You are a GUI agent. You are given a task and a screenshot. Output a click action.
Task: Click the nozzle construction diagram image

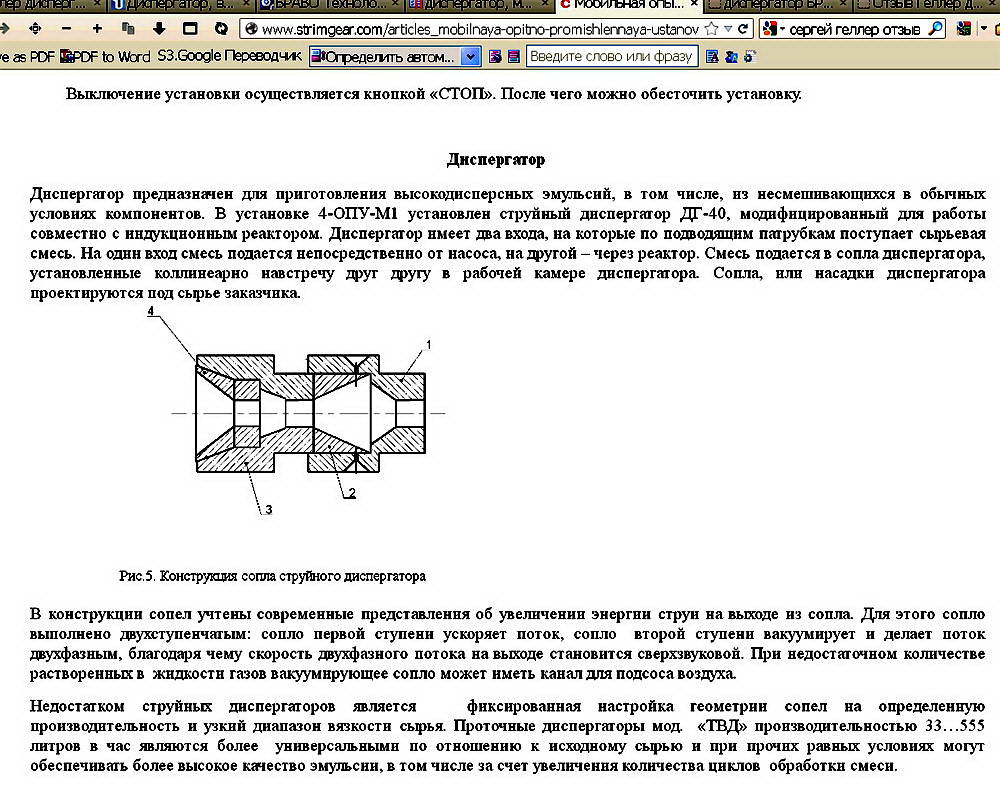pyautogui.click(x=296, y=411)
